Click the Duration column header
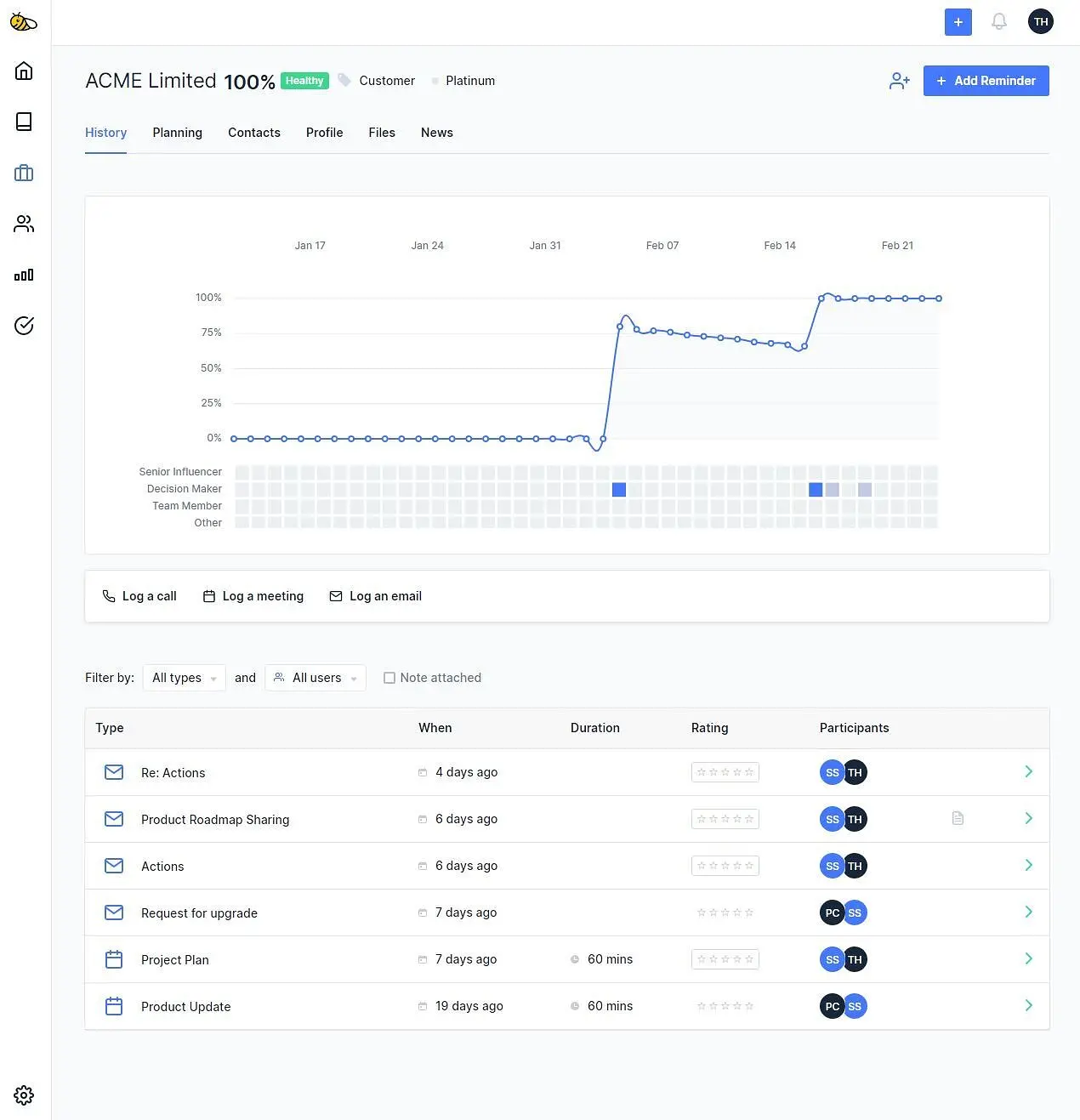 [595, 728]
